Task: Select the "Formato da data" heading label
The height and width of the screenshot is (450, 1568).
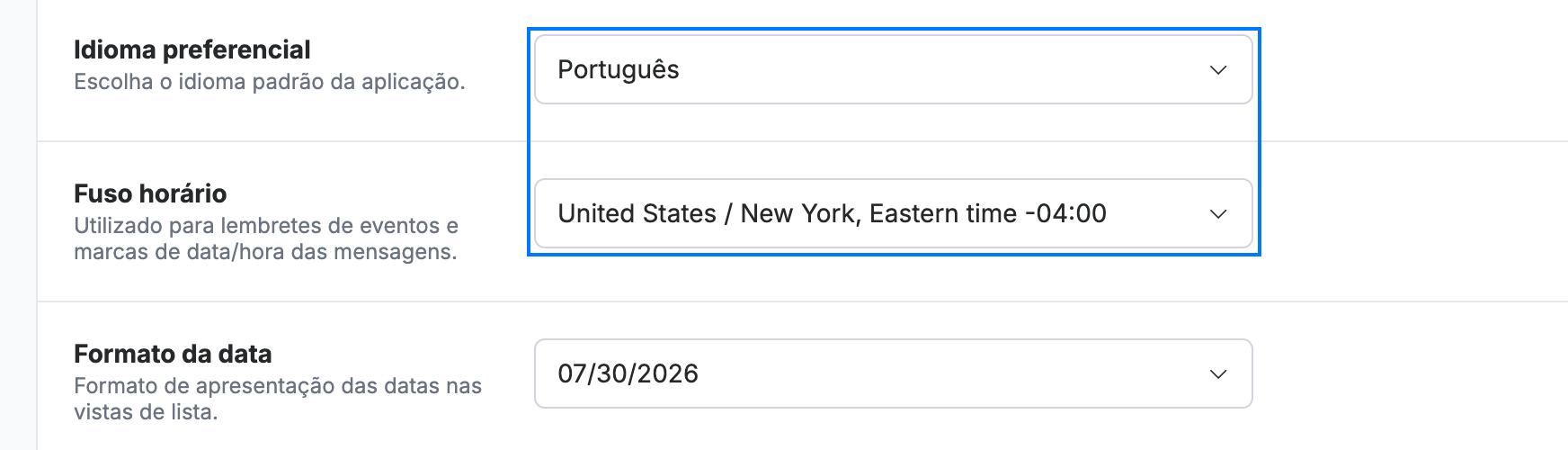Action: pyautogui.click(x=173, y=354)
